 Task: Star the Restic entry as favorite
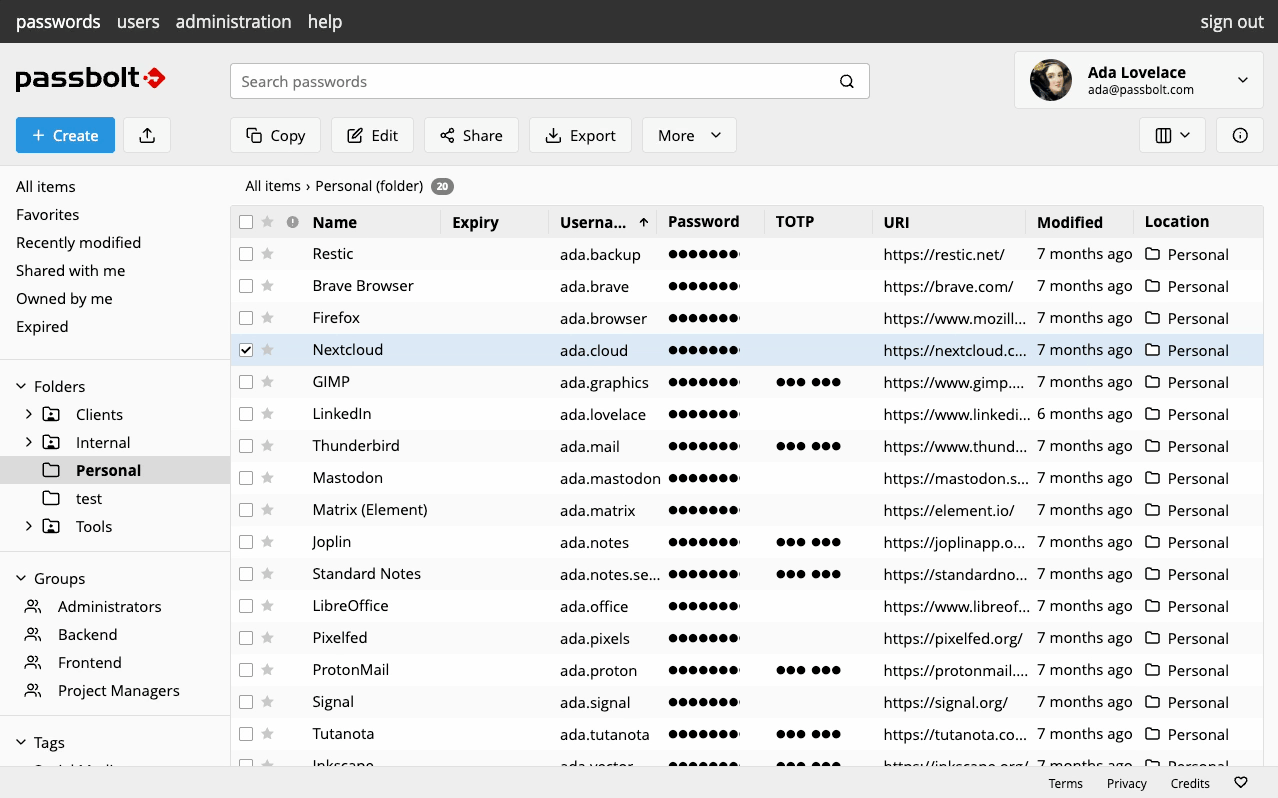tap(267, 254)
